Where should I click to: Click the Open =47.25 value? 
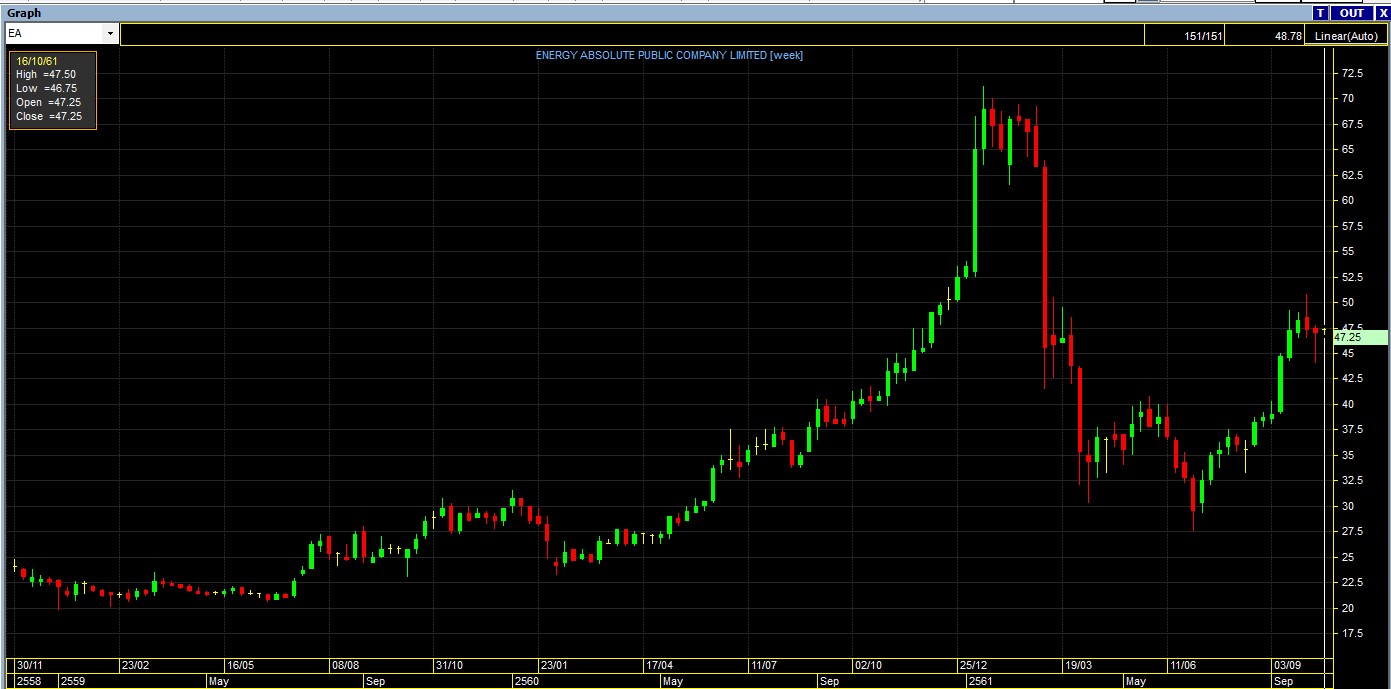click(48, 103)
